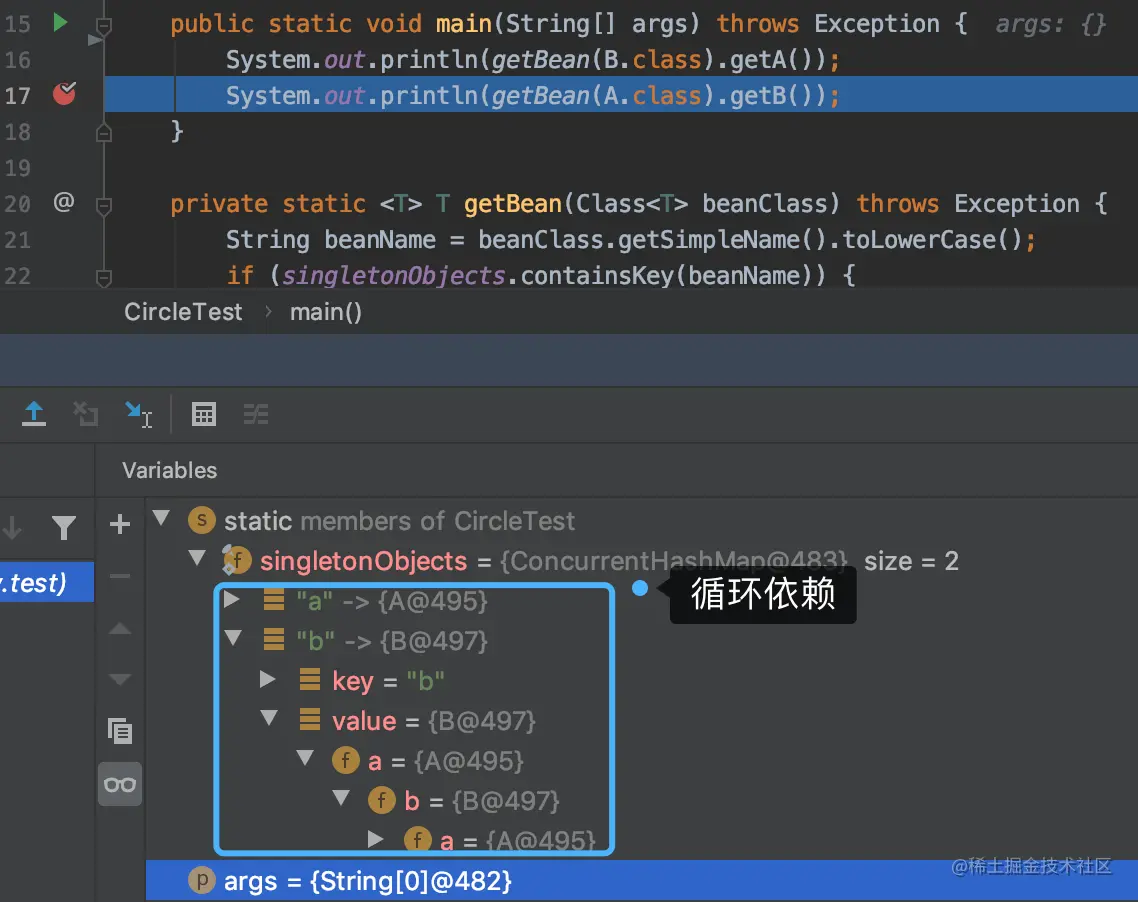This screenshot has height=902, width=1138.
Task: Remove watch with the minus icon
Action: pyautogui.click(x=120, y=576)
